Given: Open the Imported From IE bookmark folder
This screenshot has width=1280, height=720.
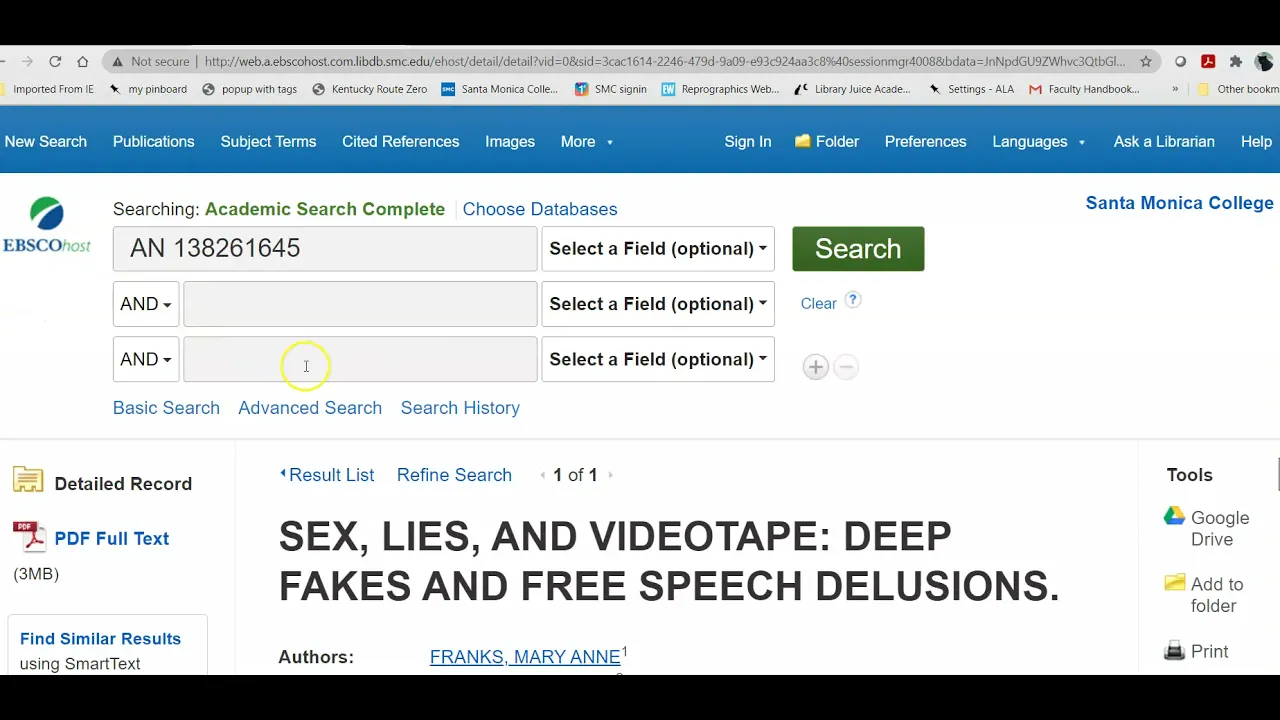Looking at the screenshot, I should (x=46, y=89).
